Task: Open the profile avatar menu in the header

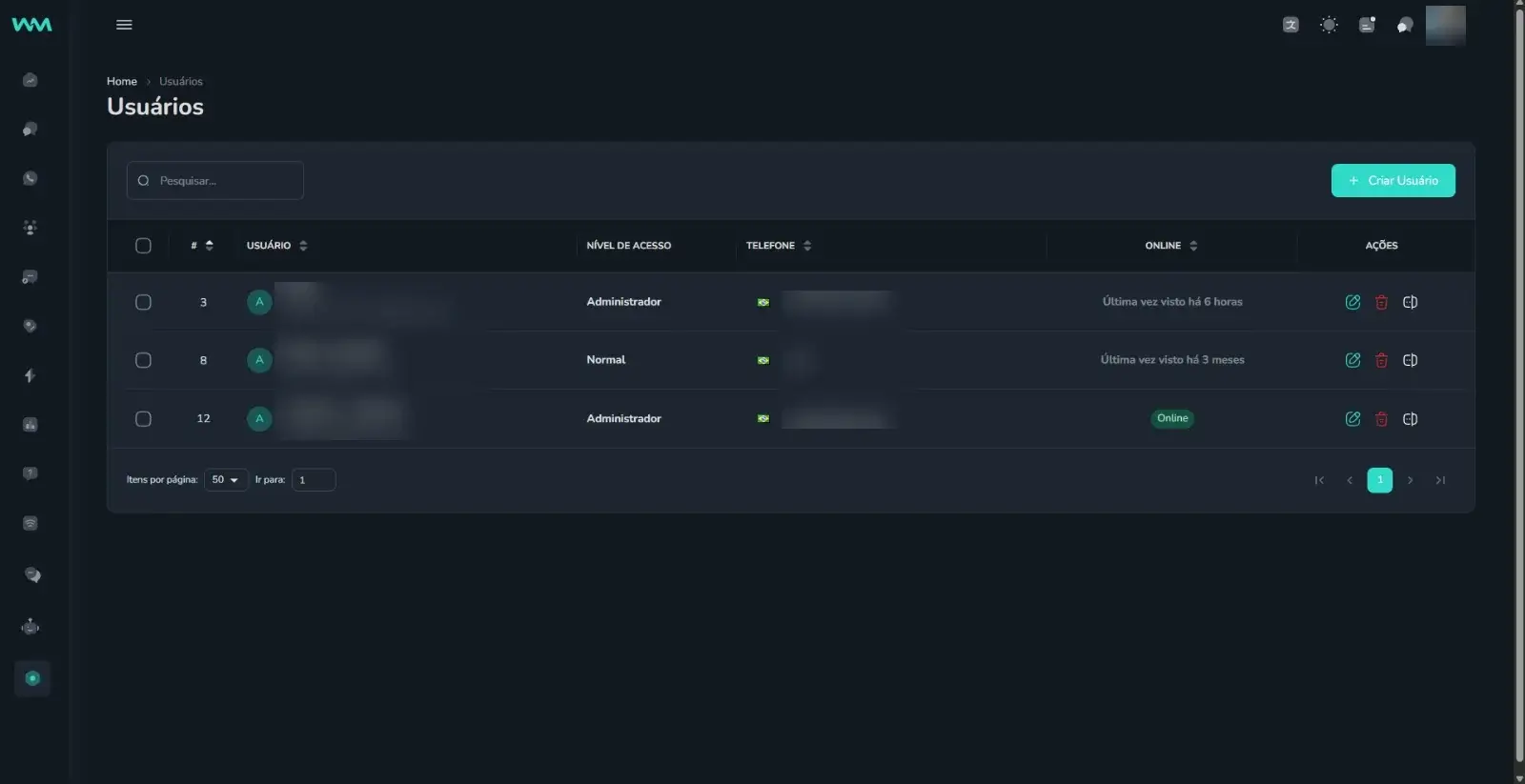Action: 1445,25
